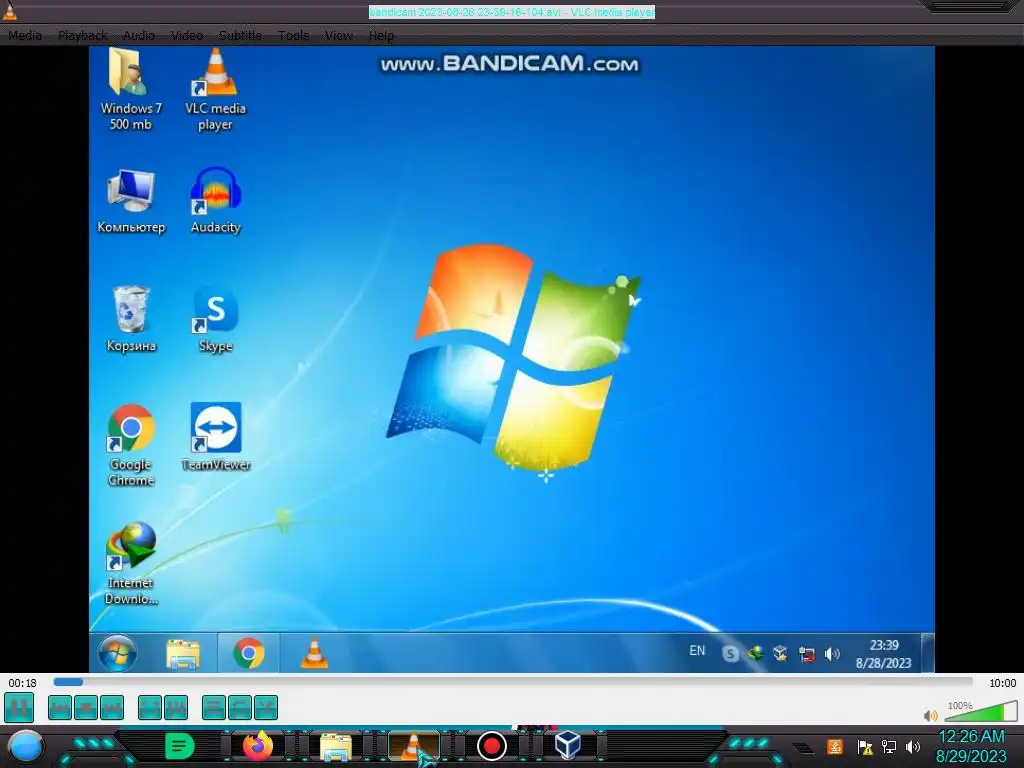Click the elapsed time 00:18 label
Screen dimensions: 1024x768
click(x=22, y=683)
